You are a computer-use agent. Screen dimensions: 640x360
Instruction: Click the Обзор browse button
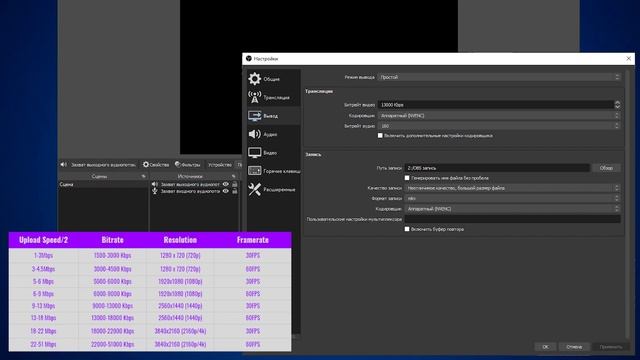pos(606,168)
